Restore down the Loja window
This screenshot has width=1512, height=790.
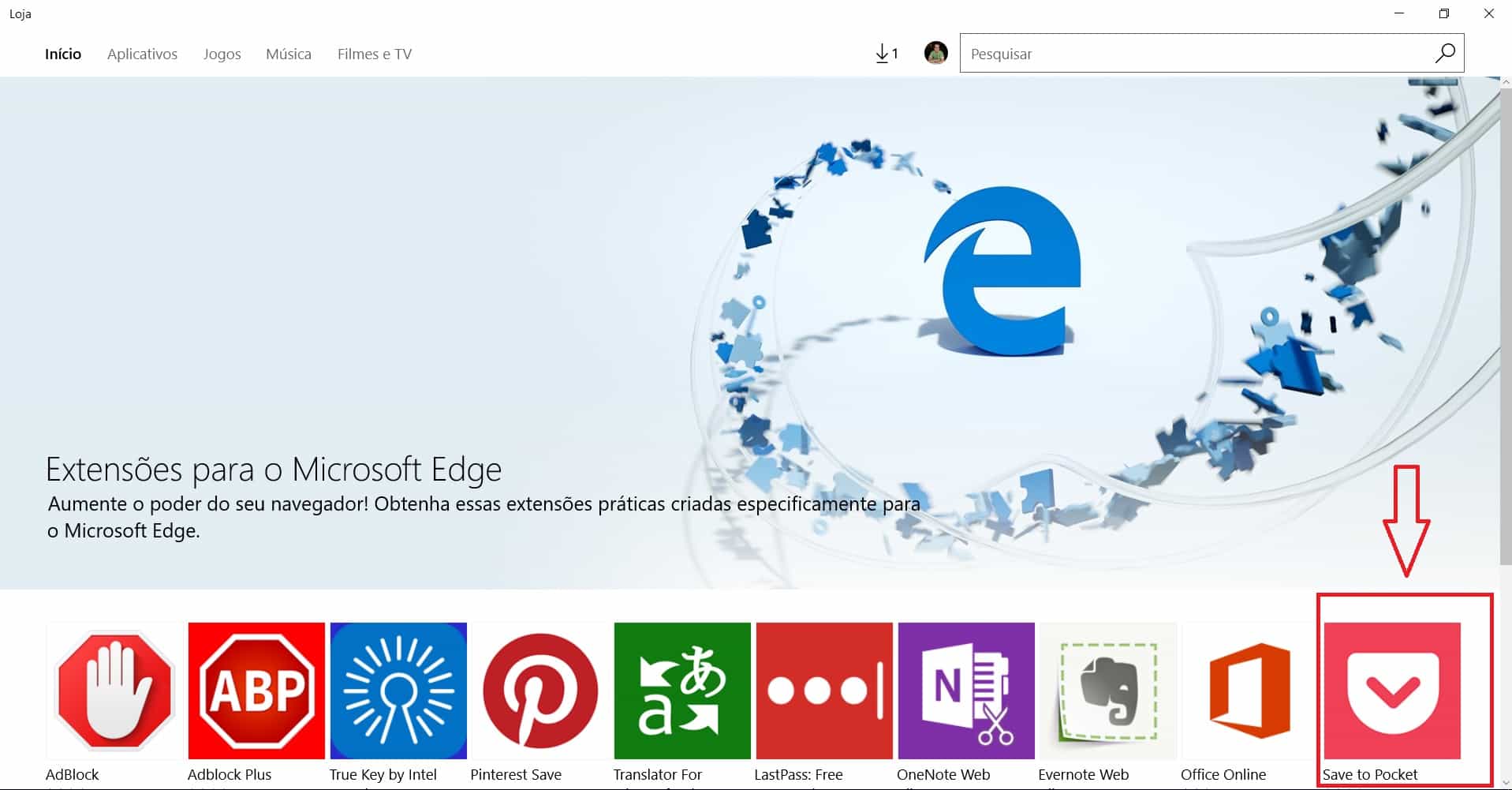(1444, 13)
